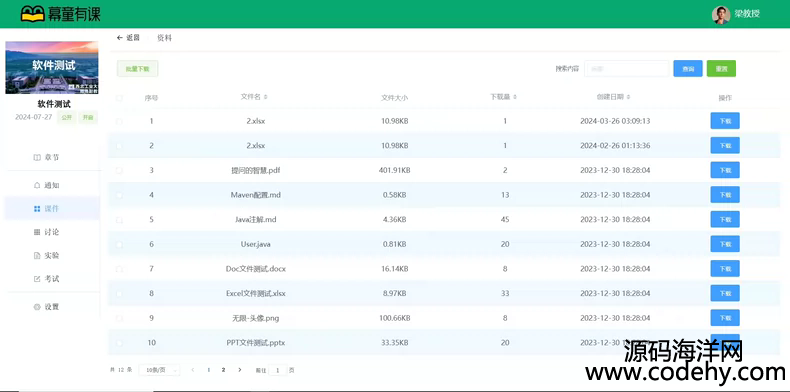The height and width of the screenshot is (392, 790).
Task: Click the next page arrow
Action: (239, 370)
